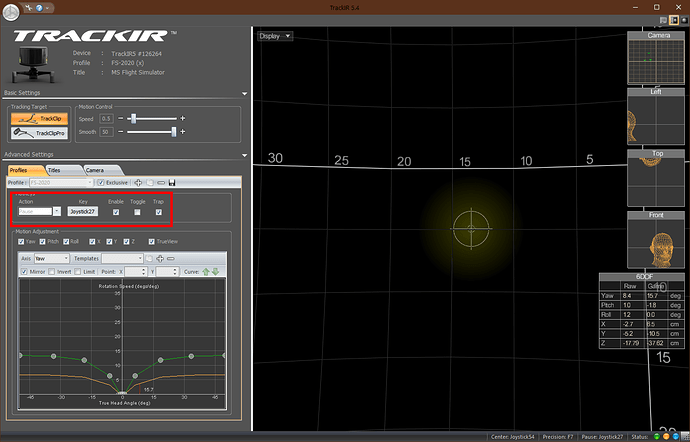The width and height of the screenshot is (690, 442).
Task: Expand the Templates dropdown
Action: pos(124,258)
